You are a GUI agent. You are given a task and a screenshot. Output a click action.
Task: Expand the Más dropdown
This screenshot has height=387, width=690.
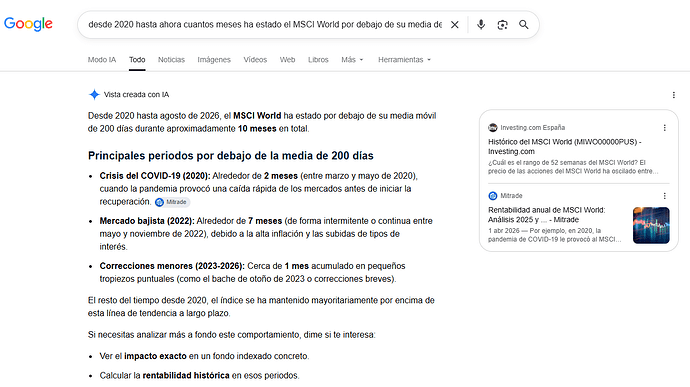pos(352,59)
